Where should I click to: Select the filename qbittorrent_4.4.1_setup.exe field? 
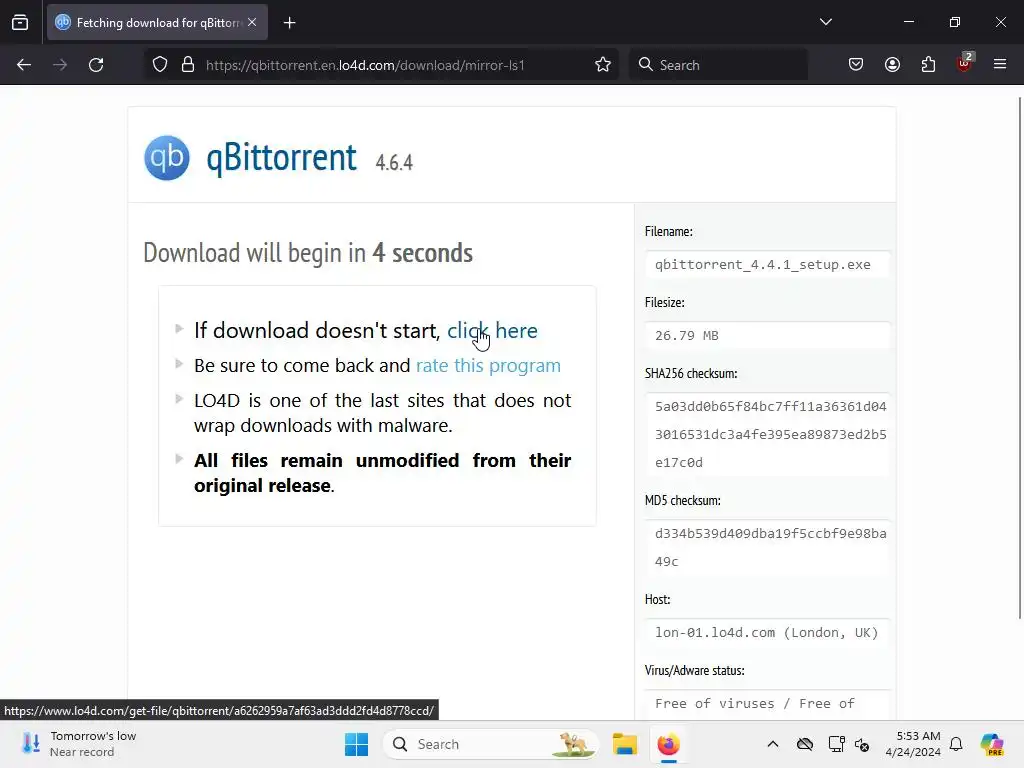coord(767,264)
